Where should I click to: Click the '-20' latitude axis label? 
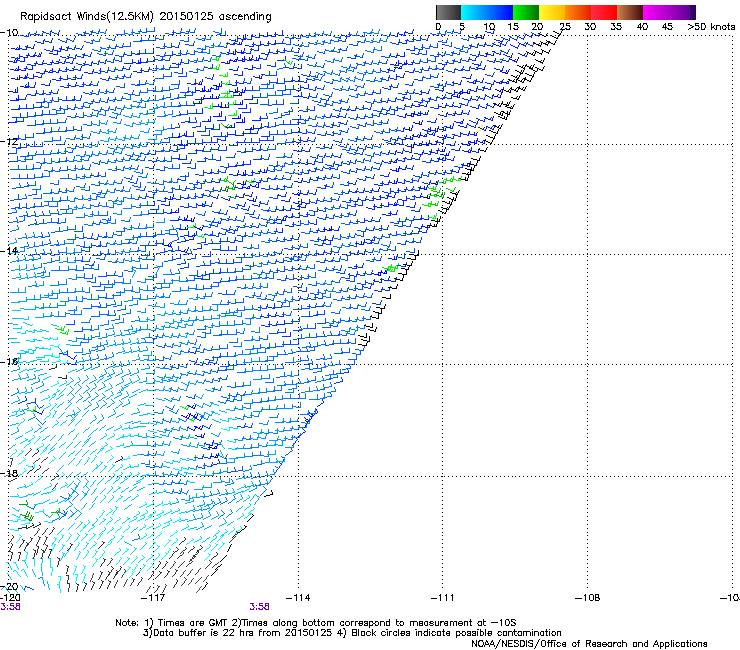9,587
